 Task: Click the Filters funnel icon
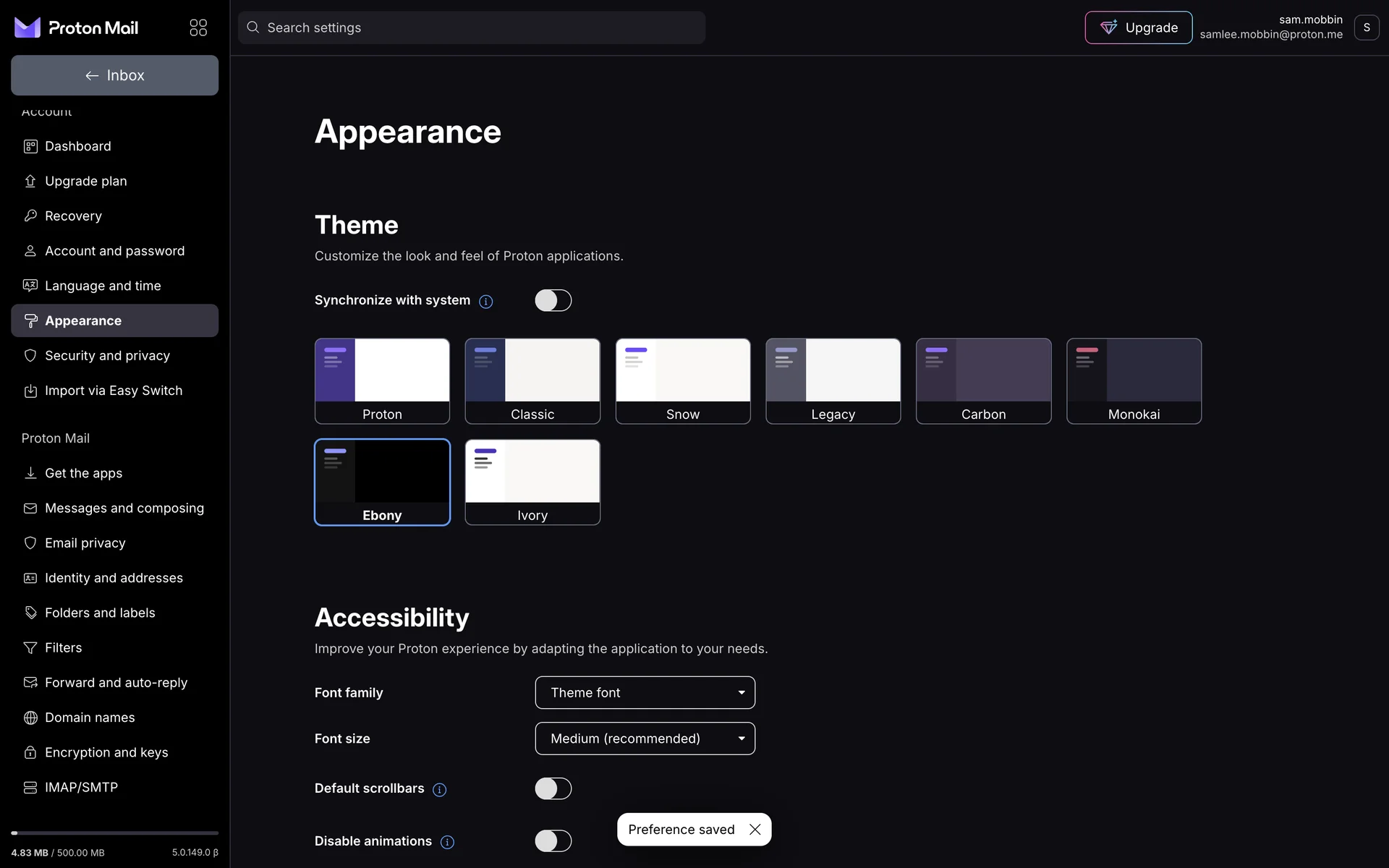[30, 648]
